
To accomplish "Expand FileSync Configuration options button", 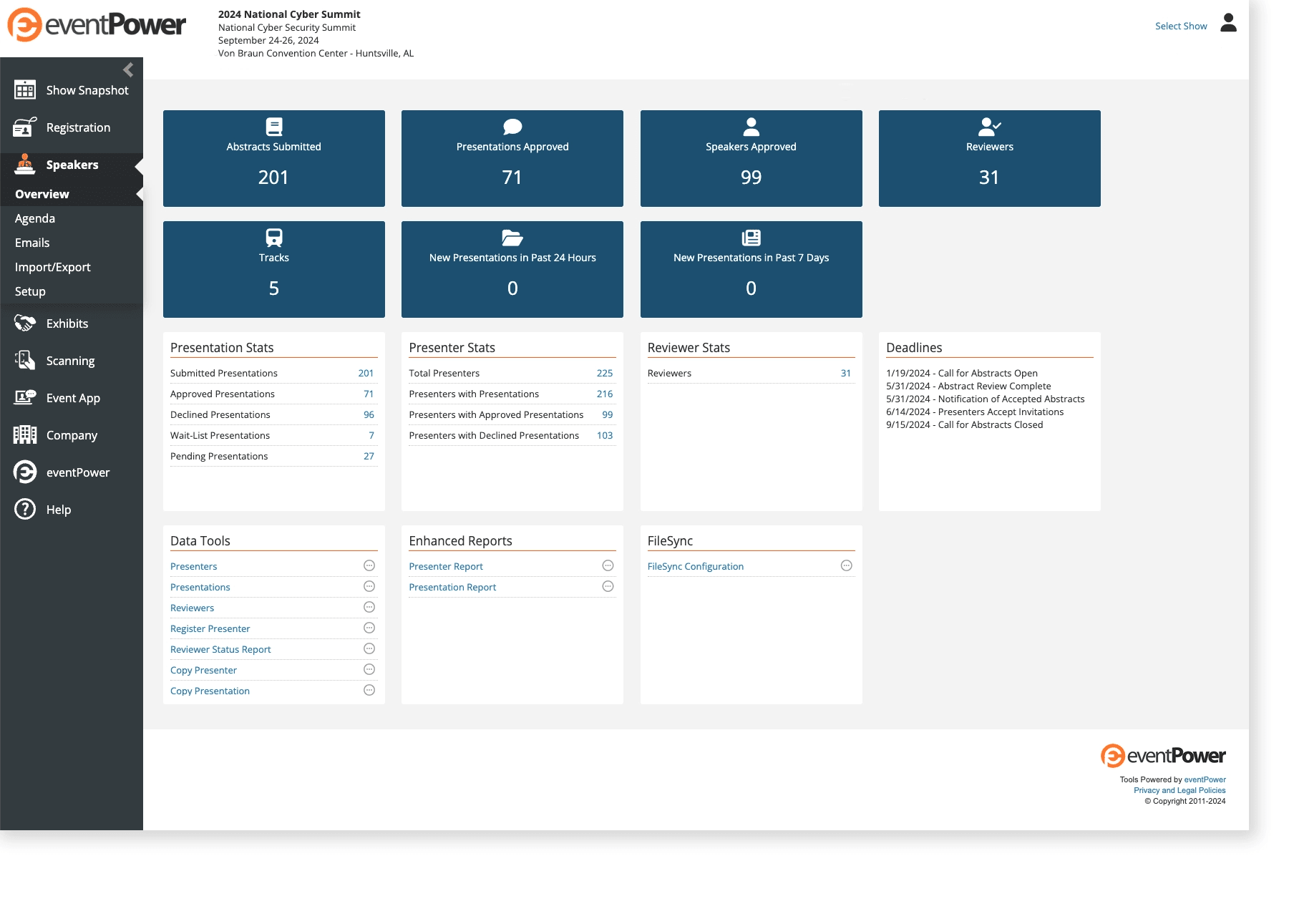I will (x=846, y=566).
